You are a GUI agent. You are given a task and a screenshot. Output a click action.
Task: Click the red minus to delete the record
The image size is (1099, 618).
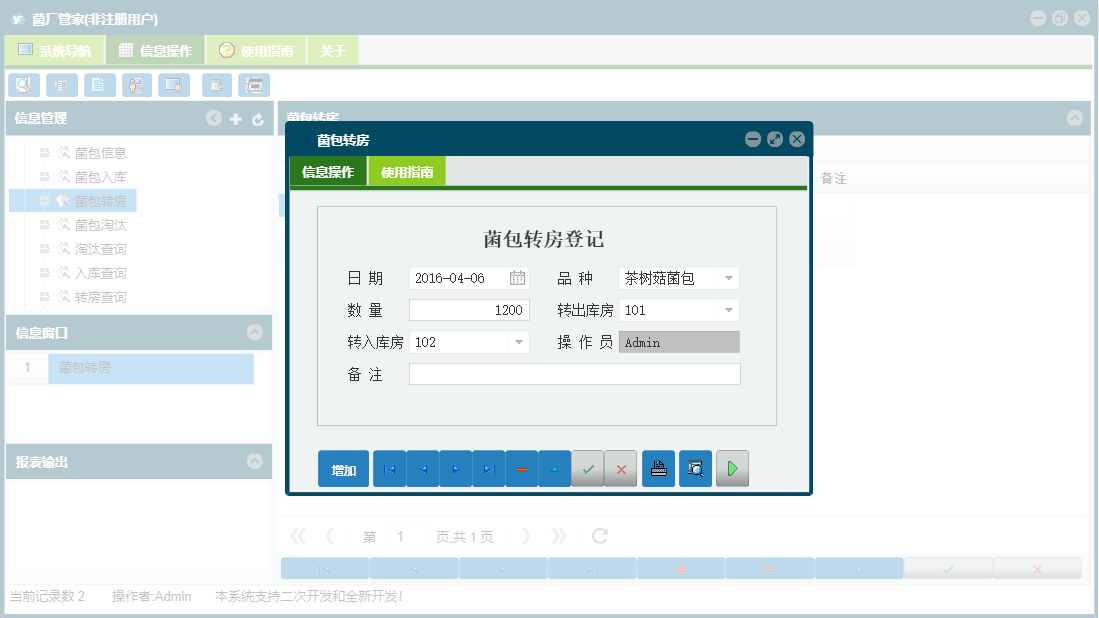522,468
